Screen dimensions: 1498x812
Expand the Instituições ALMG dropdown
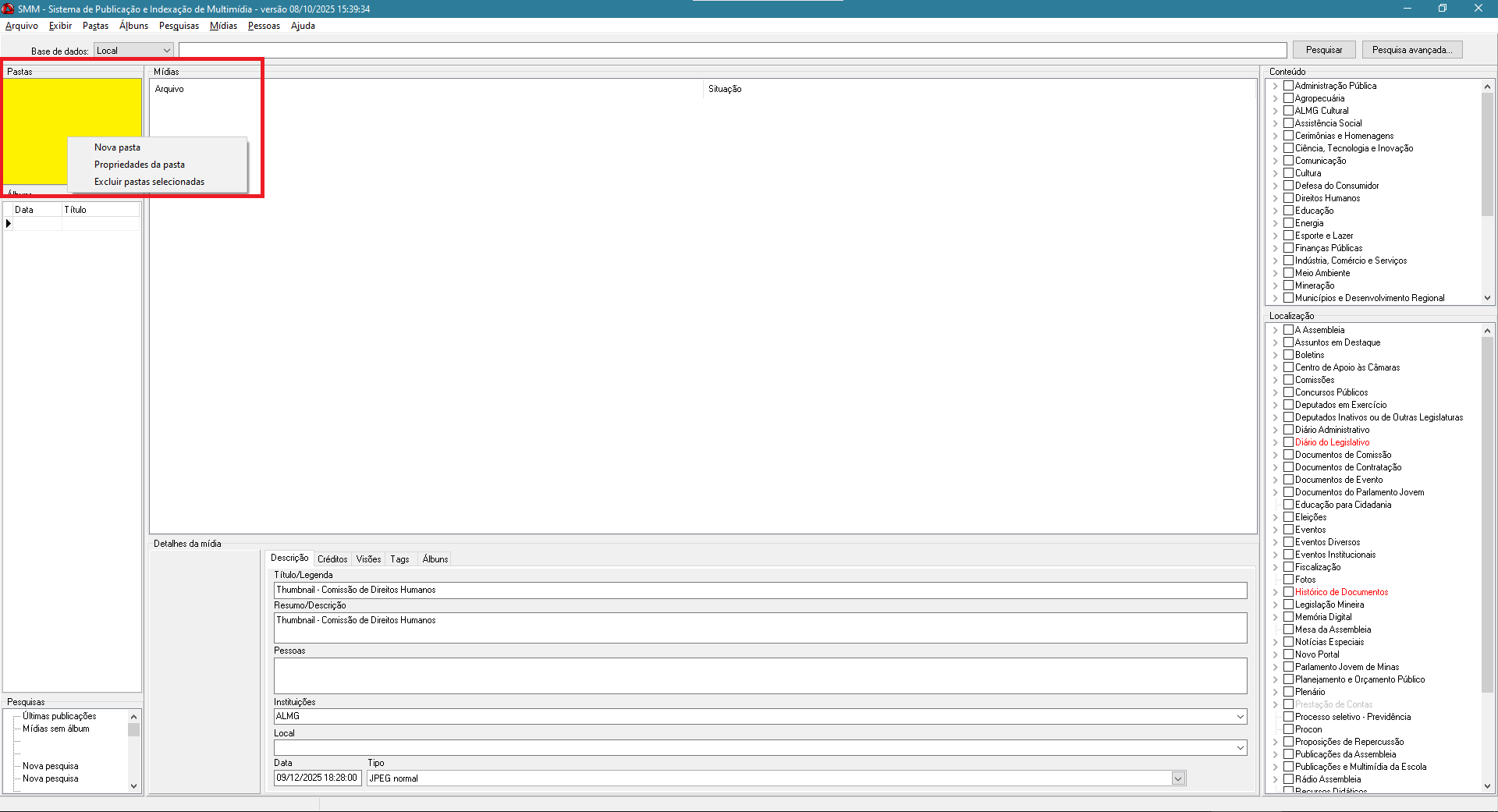(1240, 716)
